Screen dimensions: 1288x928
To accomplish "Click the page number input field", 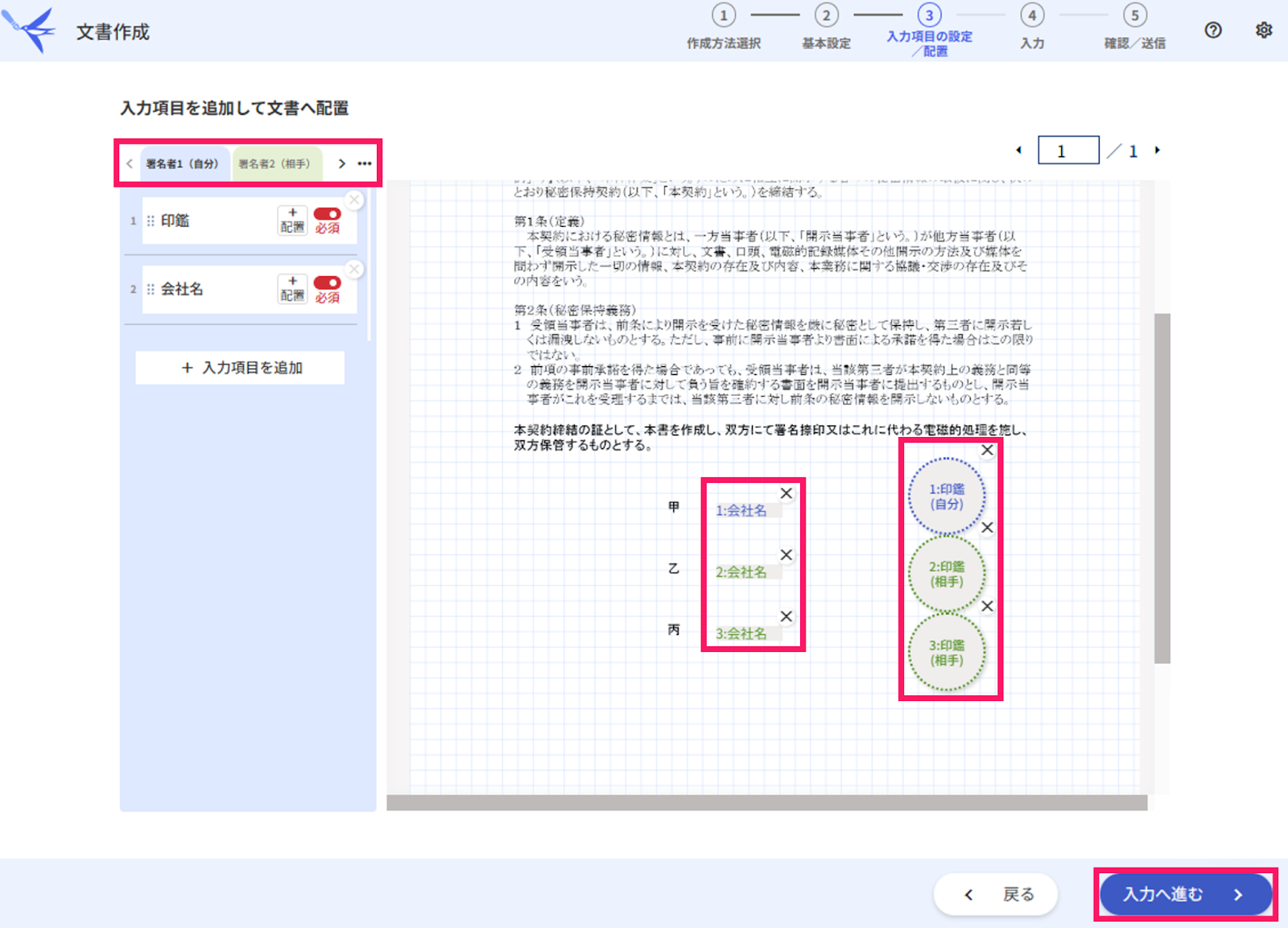I will click(x=1068, y=151).
